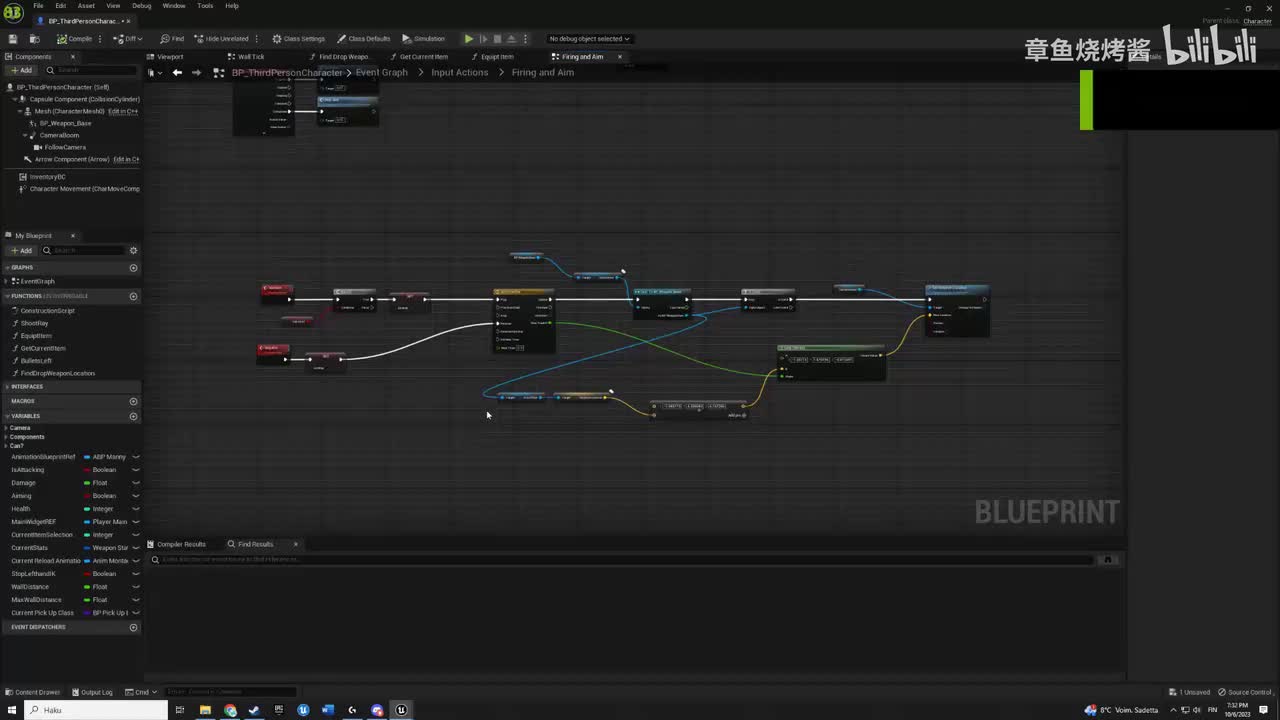Toggle visibility of the IsAttacking variable
The width and height of the screenshot is (1280, 720).
click(x=136, y=470)
